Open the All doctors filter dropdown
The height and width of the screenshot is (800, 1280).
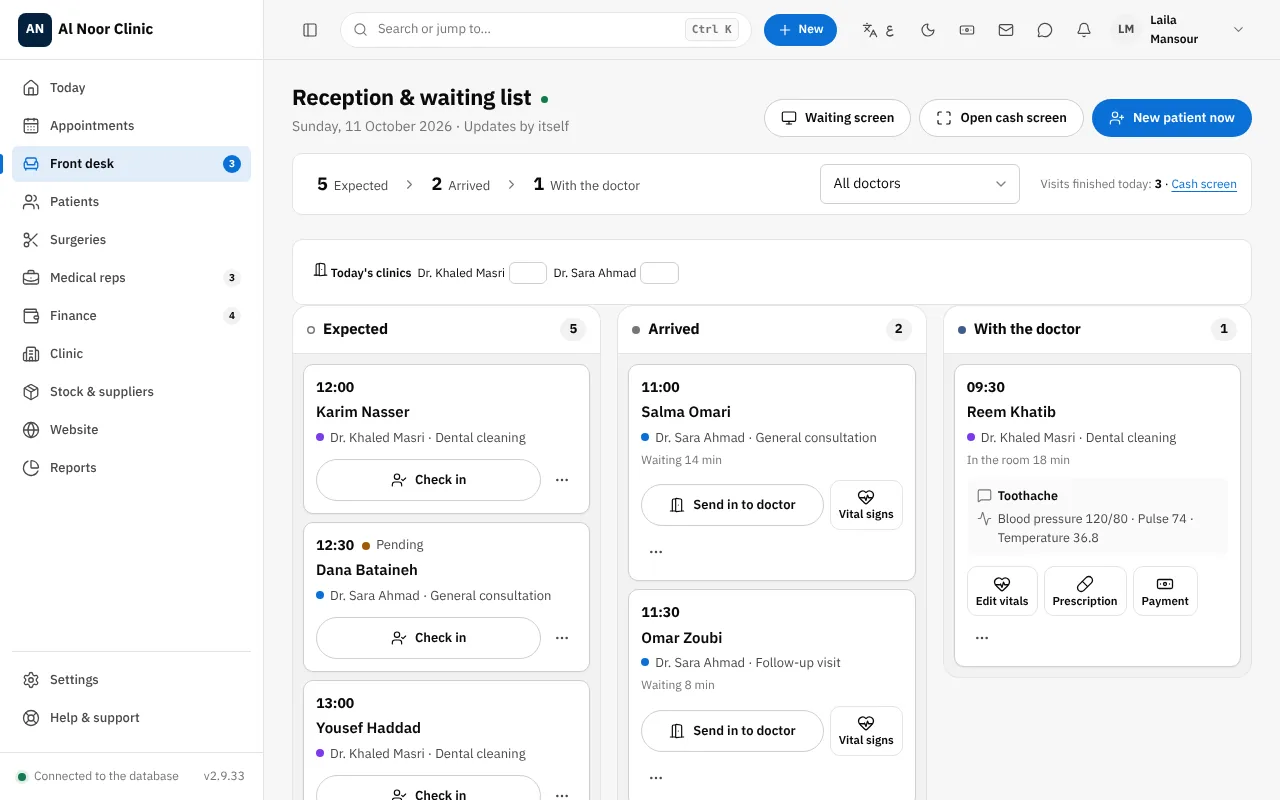point(920,184)
